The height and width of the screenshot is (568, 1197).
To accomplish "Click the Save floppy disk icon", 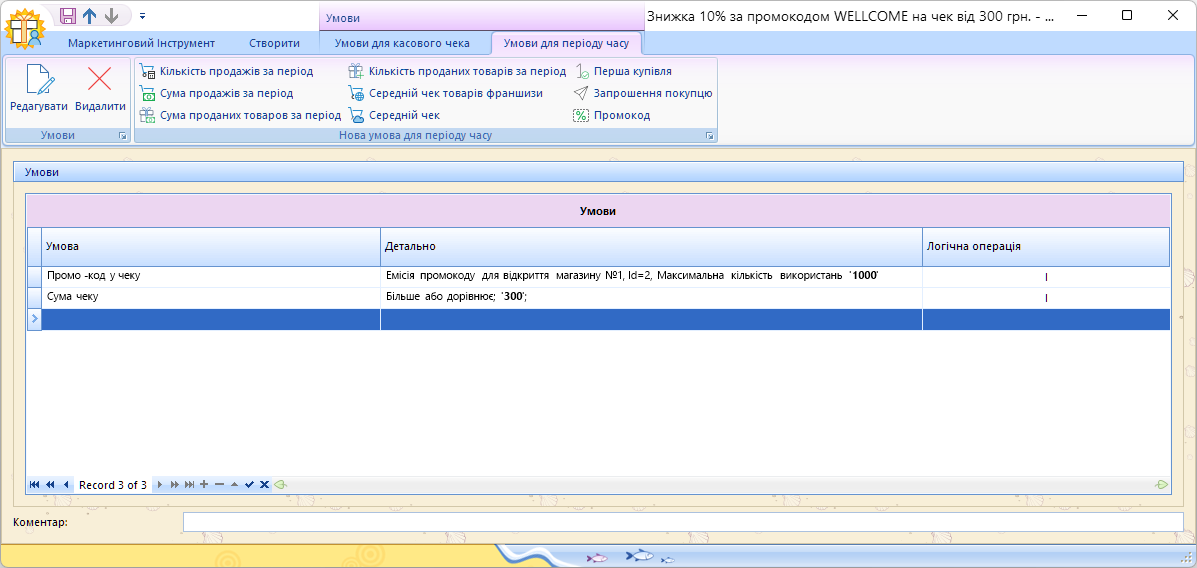I will [68, 16].
